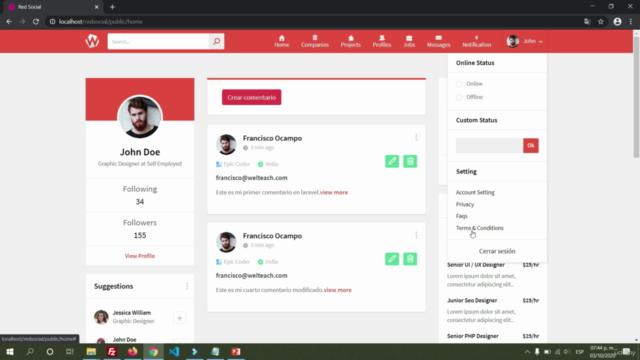Click Jessica William's avatar in Suggestions
This screenshot has height=360, width=640.
(101, 317)
